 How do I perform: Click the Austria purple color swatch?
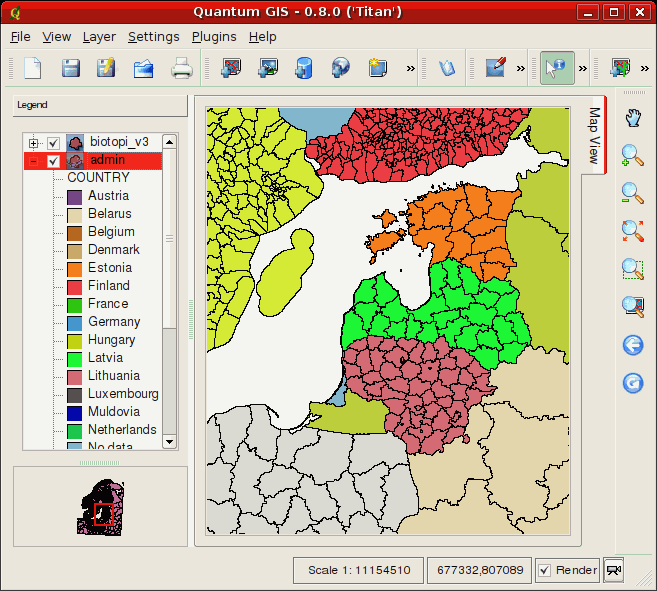click(75, 197)
